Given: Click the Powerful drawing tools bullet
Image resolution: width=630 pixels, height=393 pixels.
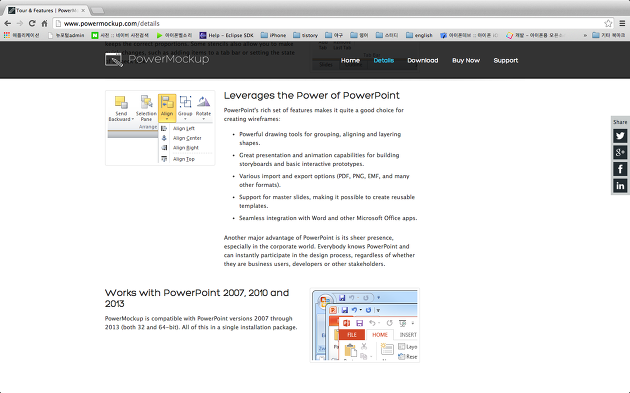Looking at the screenshot, I should click(320, 138).
